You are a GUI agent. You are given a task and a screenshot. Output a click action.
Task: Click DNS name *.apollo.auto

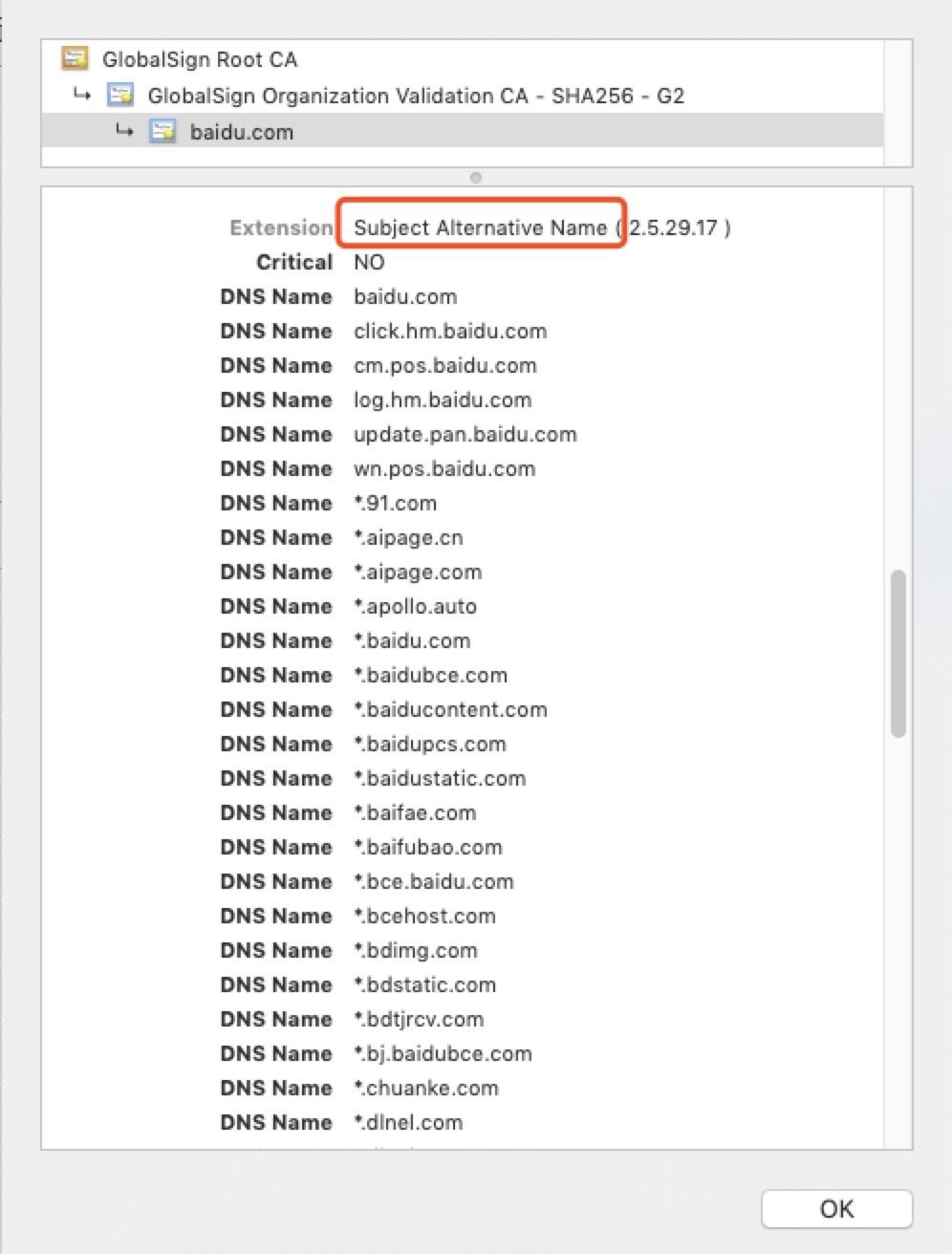pos(416,606)
